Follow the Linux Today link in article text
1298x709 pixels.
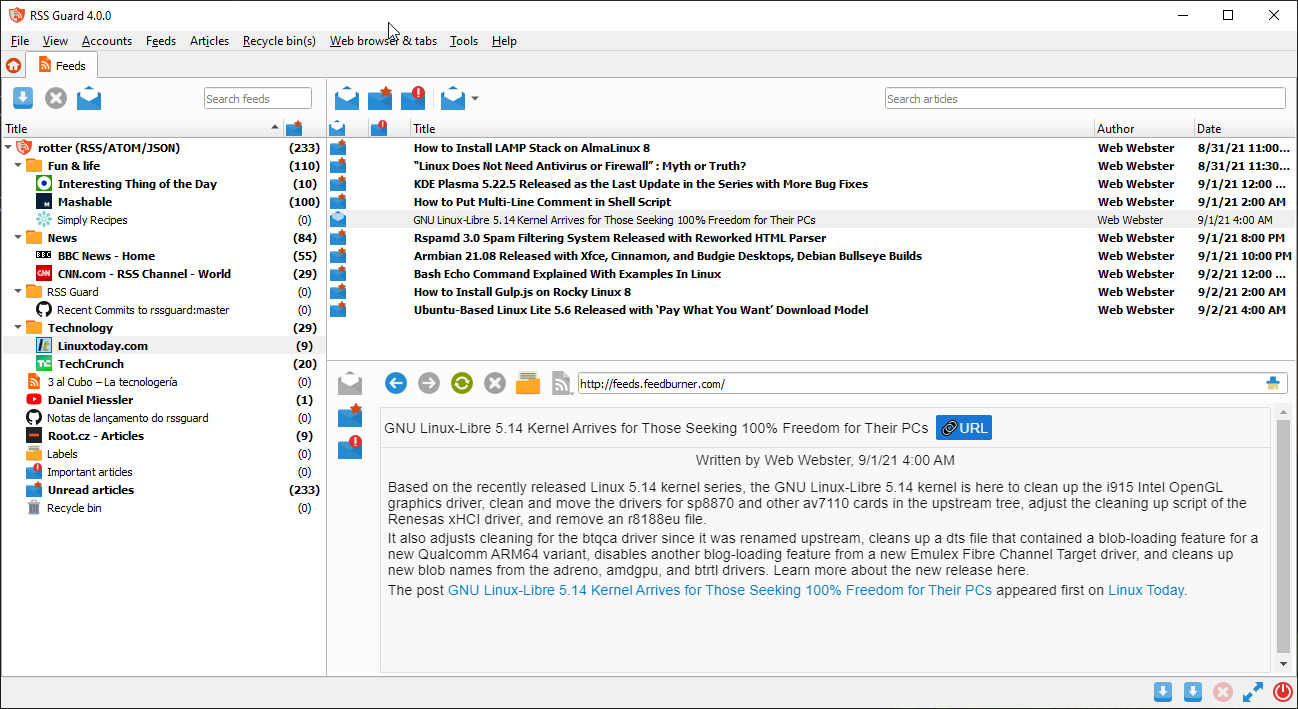click(x=1145, y=590)
